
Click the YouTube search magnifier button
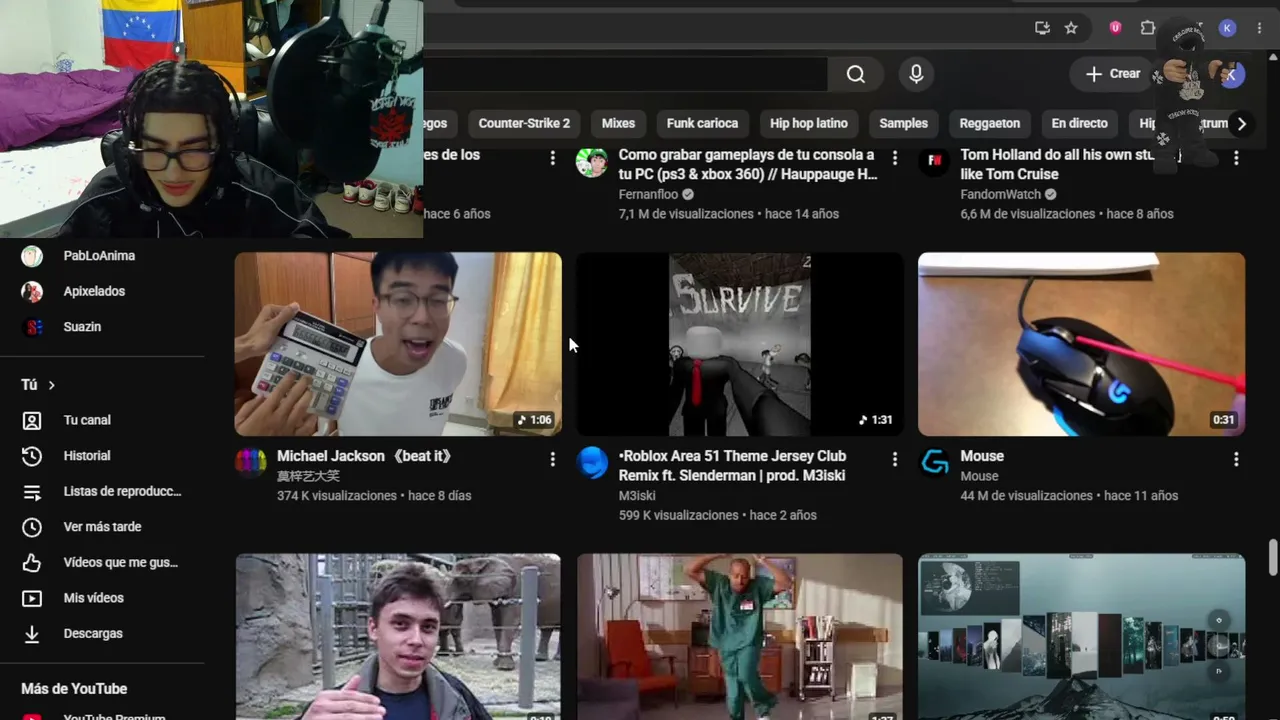(x=855, y=74)
